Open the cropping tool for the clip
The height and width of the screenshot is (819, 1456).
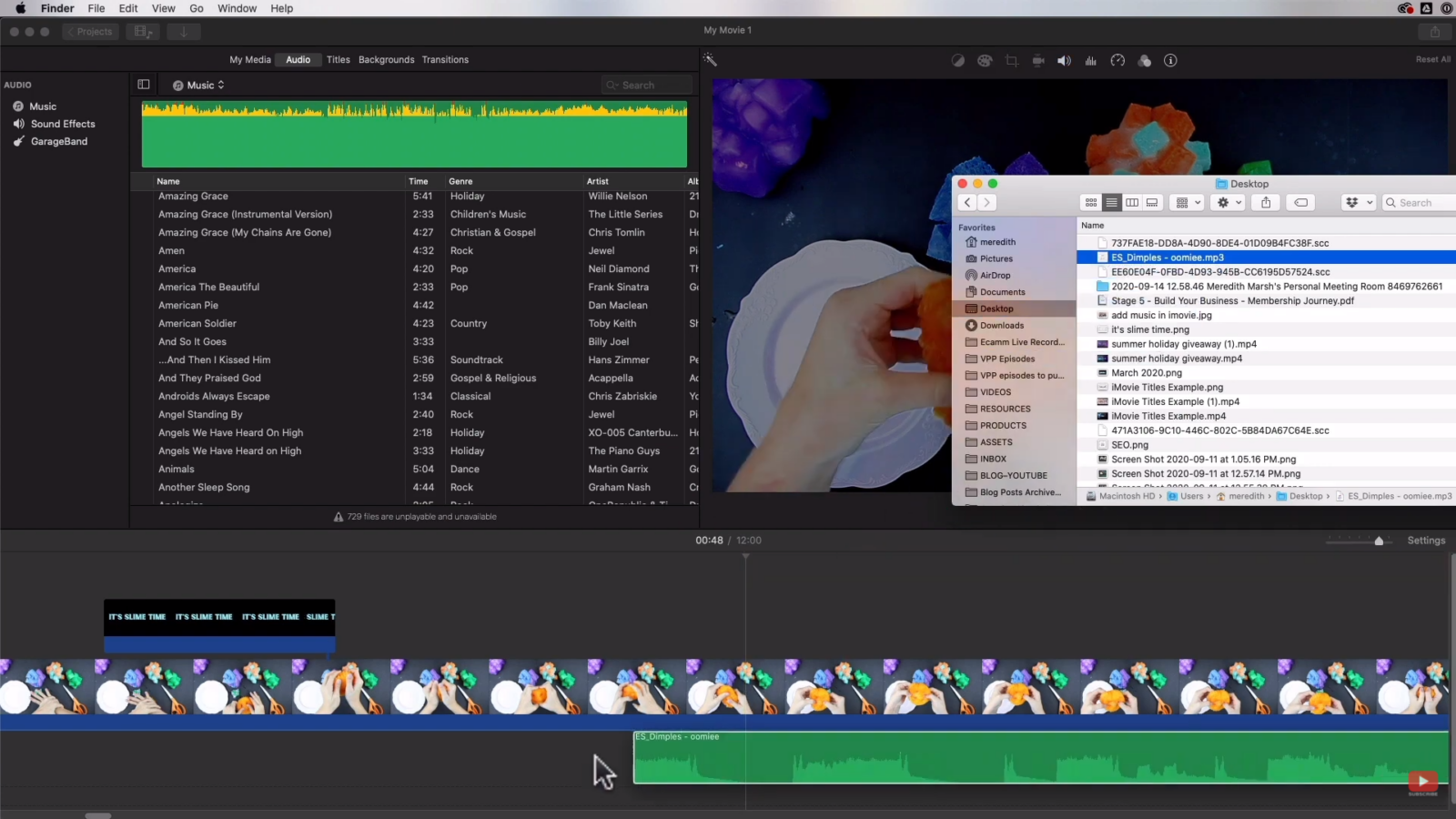pyautogui.click(x=1011, y=60)
